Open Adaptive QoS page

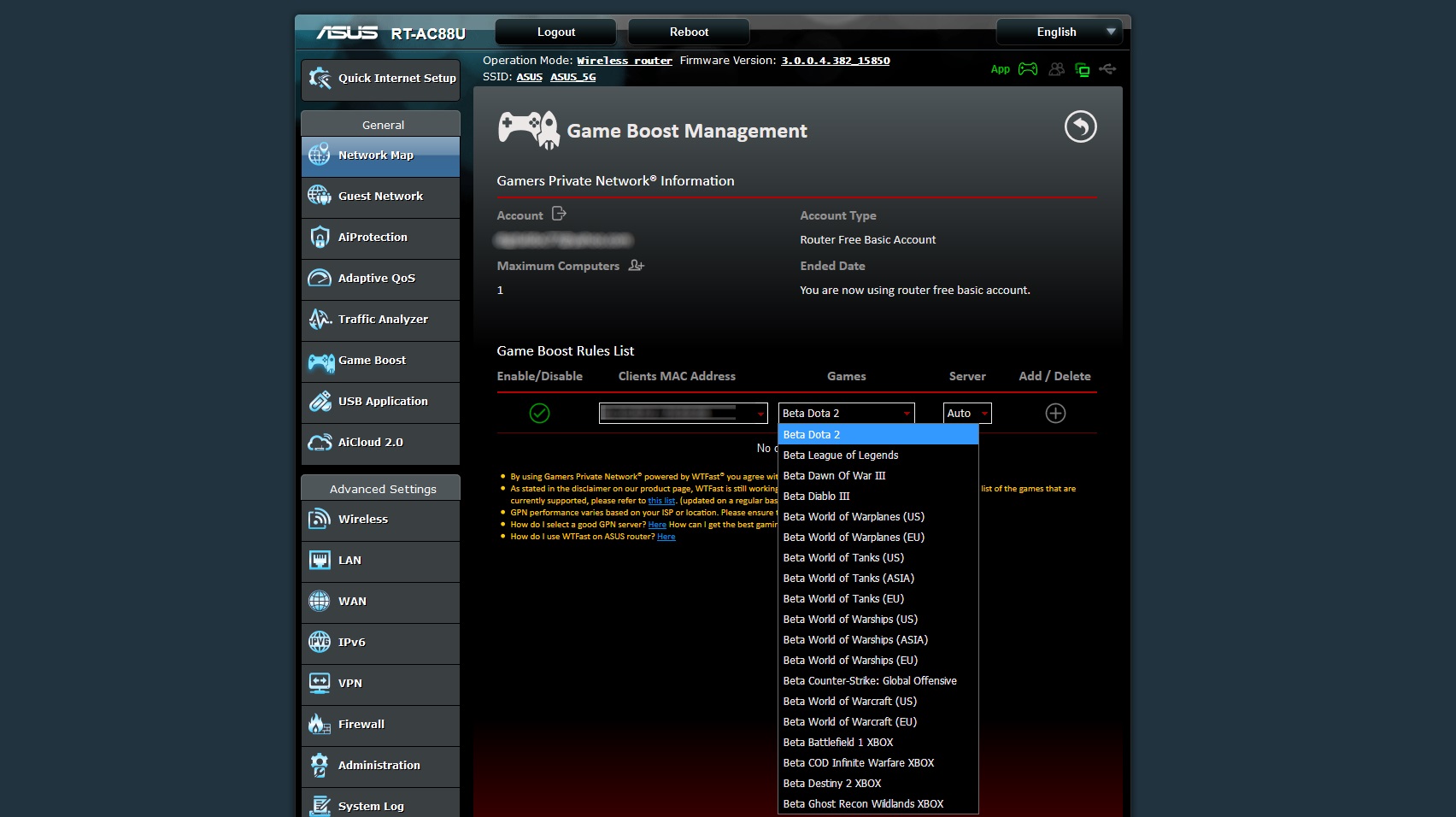coord(380,279)
